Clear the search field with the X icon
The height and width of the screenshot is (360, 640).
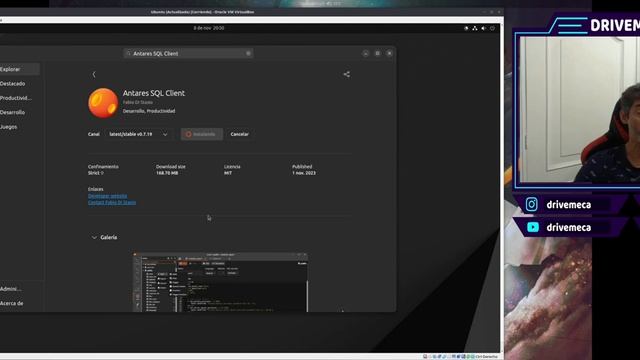248,53
